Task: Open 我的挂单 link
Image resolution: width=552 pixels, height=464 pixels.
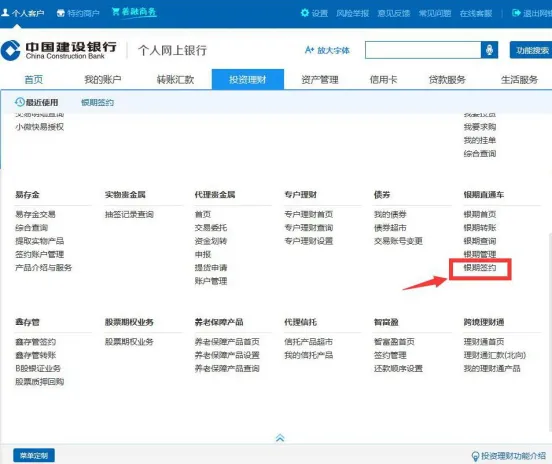Action: pos(480,140)
